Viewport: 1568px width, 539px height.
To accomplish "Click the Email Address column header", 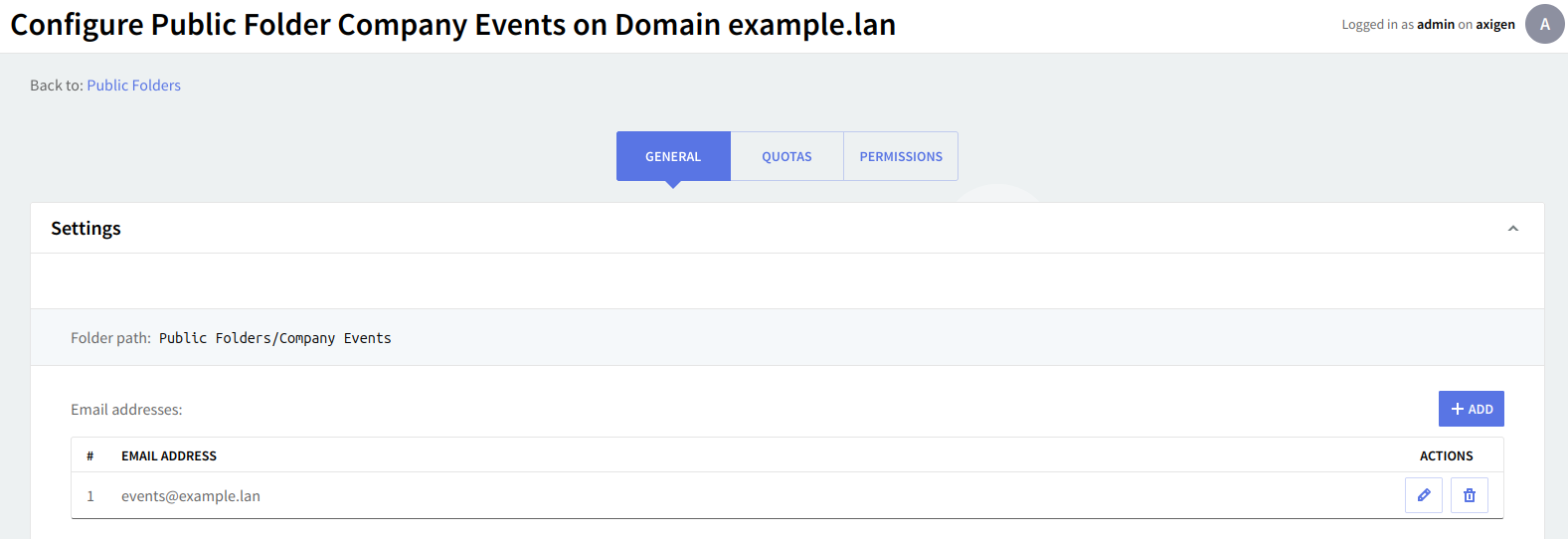I will (169, 455).
